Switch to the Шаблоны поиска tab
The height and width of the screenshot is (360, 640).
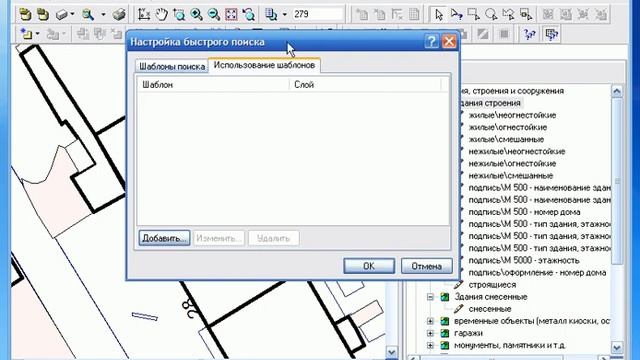(x=172, y=67)
